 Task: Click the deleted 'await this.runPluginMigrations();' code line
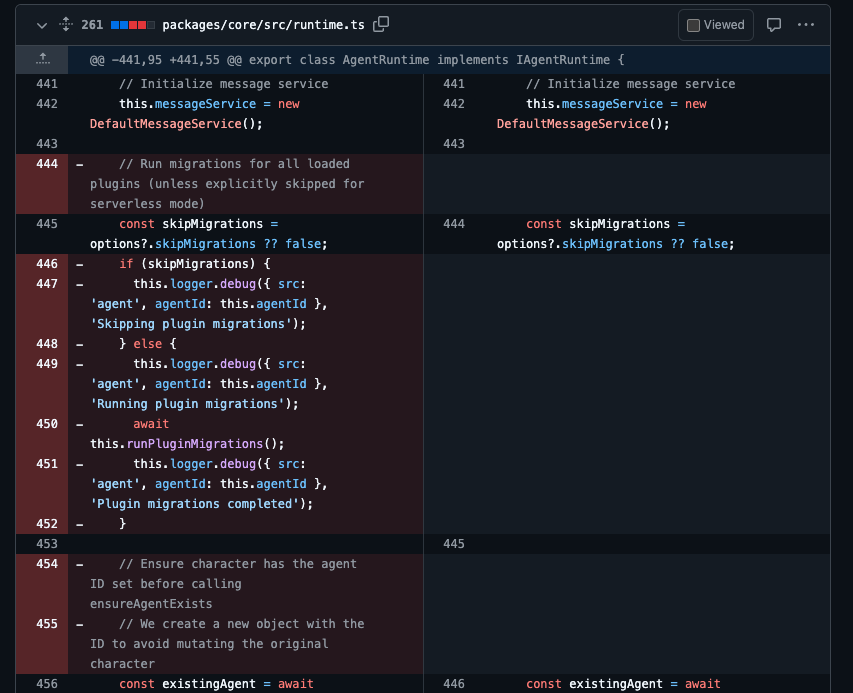click(x=187, y=444)
